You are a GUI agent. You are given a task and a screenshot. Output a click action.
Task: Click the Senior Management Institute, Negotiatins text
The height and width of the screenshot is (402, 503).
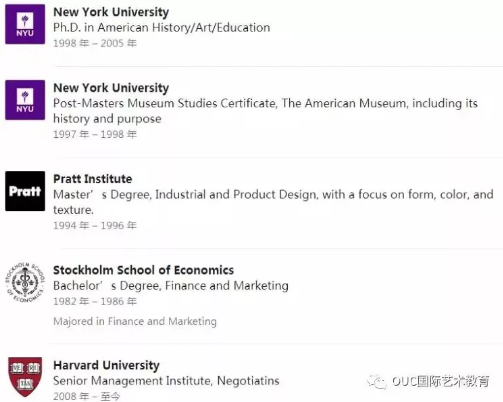pos(166,381)
